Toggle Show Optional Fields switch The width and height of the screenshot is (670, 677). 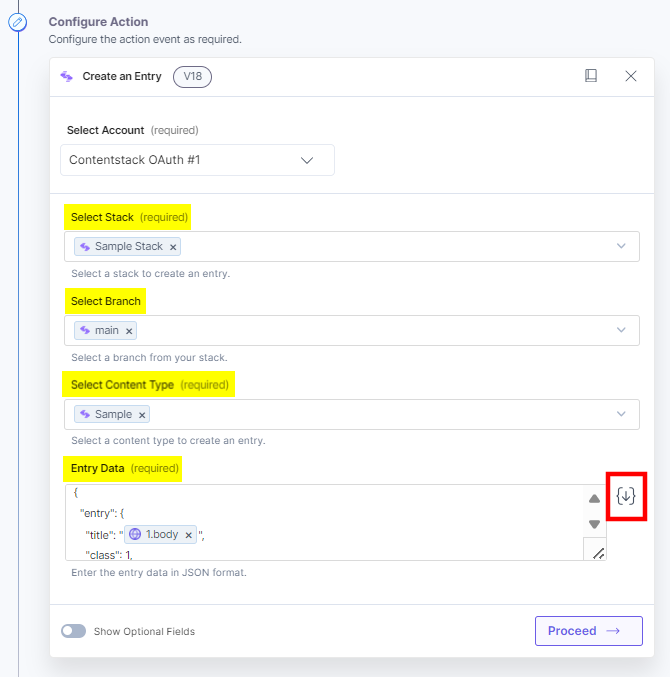point(73,631)
